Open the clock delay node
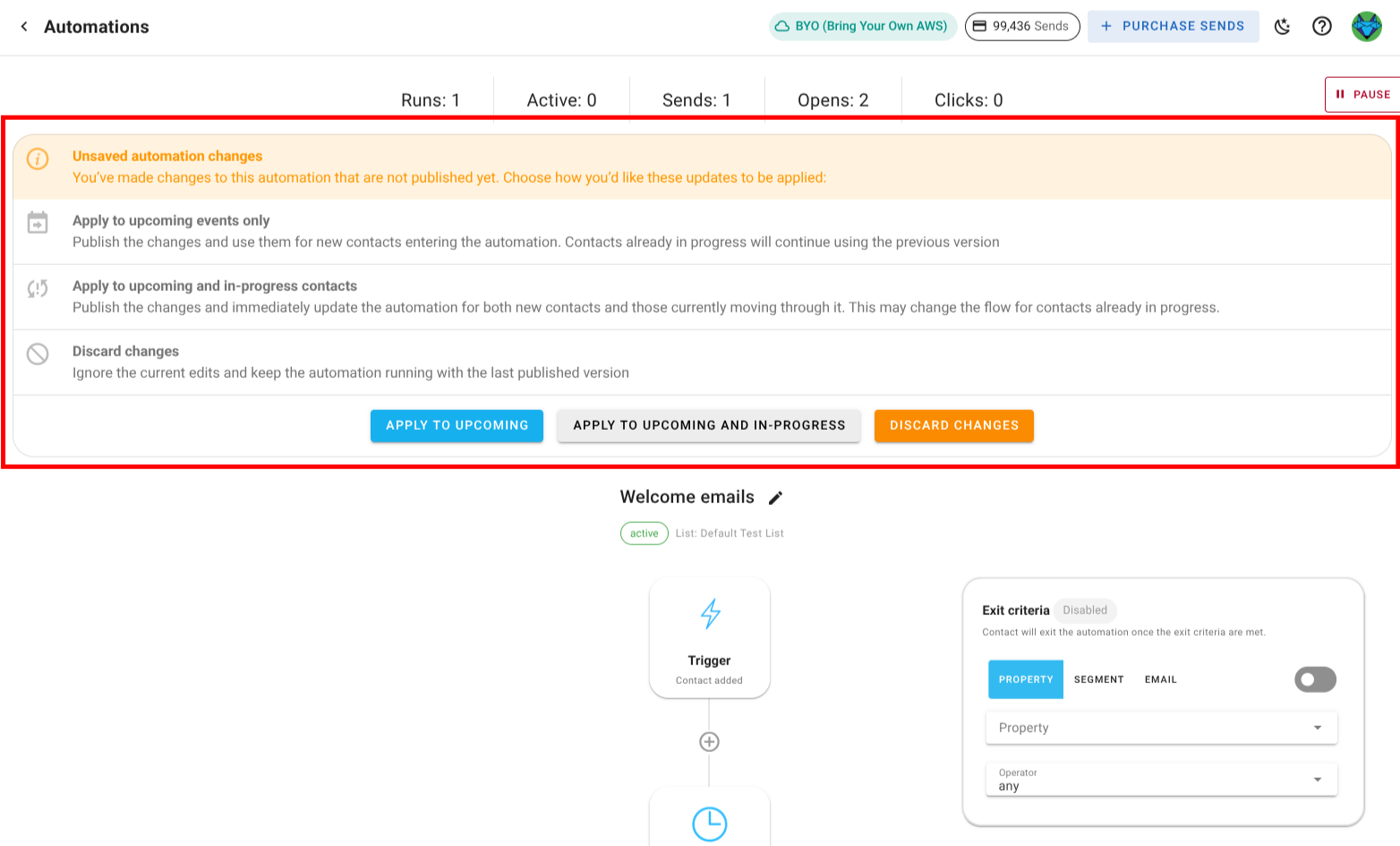This screenshot has height=846, width=1400. (x=709, y=823)
